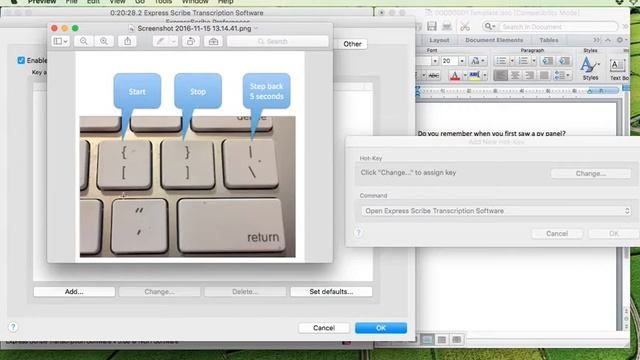Open the font size dropdown arrow in Word
The width and height of the screenshot is (640, 360).
[x=462, y=61]
